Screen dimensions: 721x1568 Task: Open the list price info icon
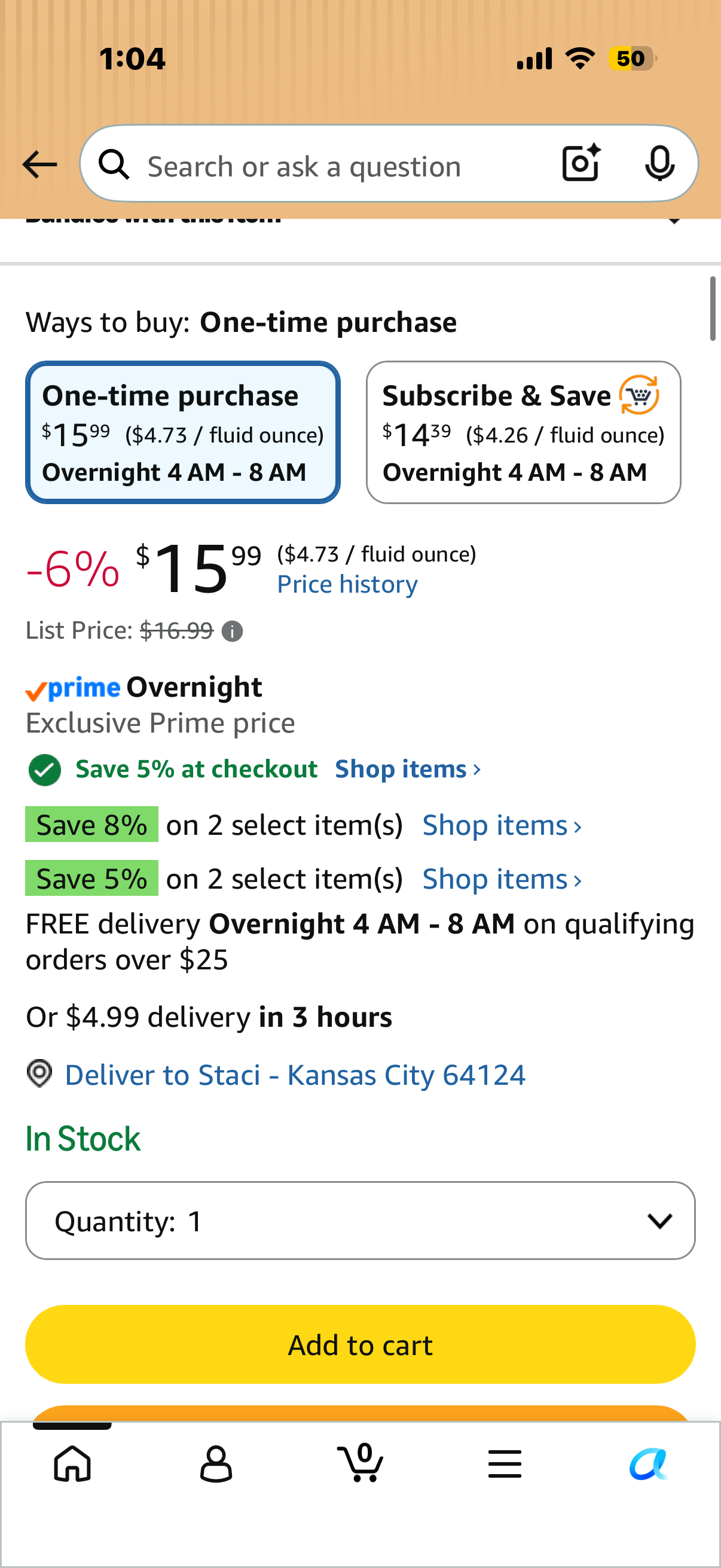point(232,632)
